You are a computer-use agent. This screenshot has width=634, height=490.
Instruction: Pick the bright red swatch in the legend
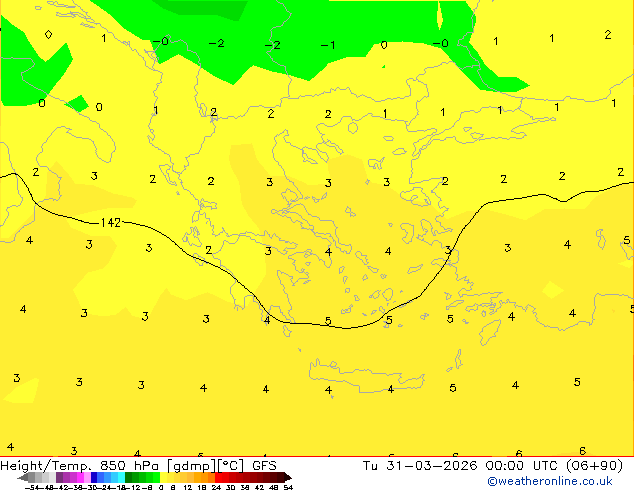click(218, 477)
